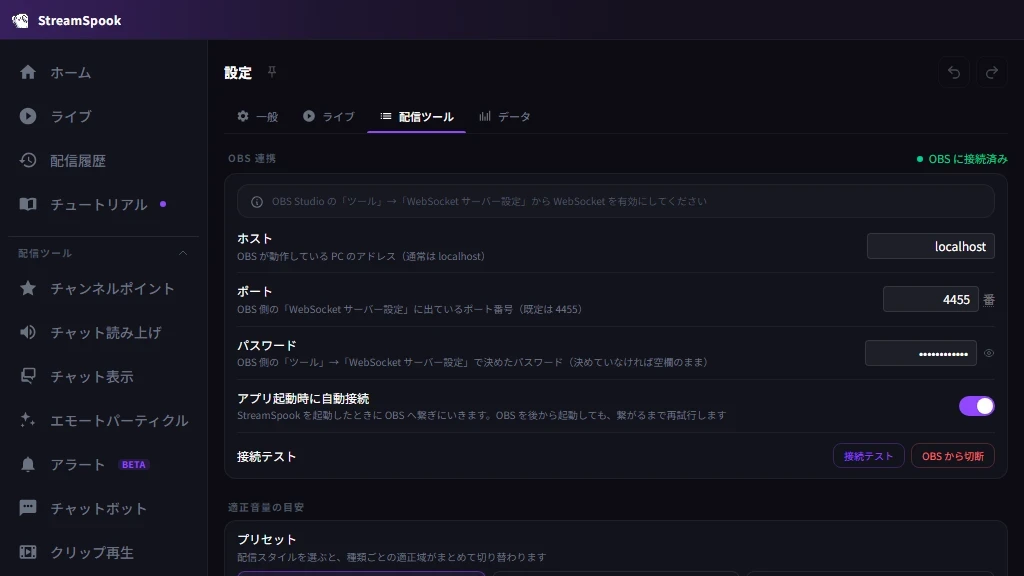
Task: Click the bell icon for アラート
Action: point(27,464)
